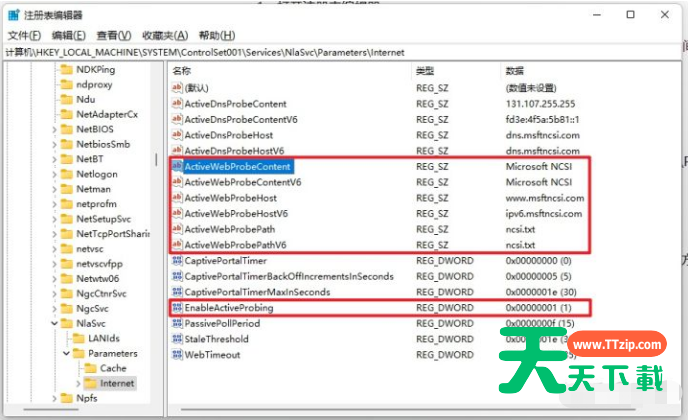Select the ndproxy folder icon
Screen dimensions: 691x420
(67, 85)
